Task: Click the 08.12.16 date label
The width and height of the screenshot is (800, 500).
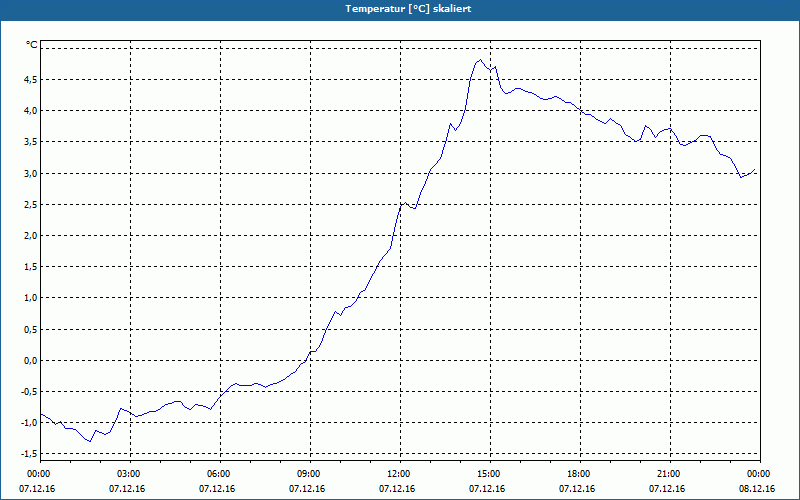Action: point(757,489)
